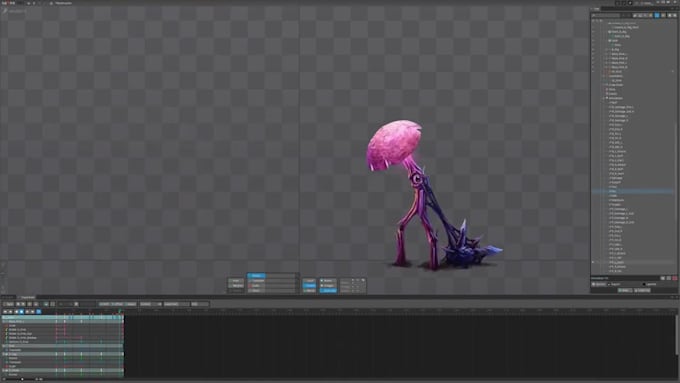Play the animation backward
Image resolution: width=680 pixels, height=383 pixels.
tap(16, 312)
